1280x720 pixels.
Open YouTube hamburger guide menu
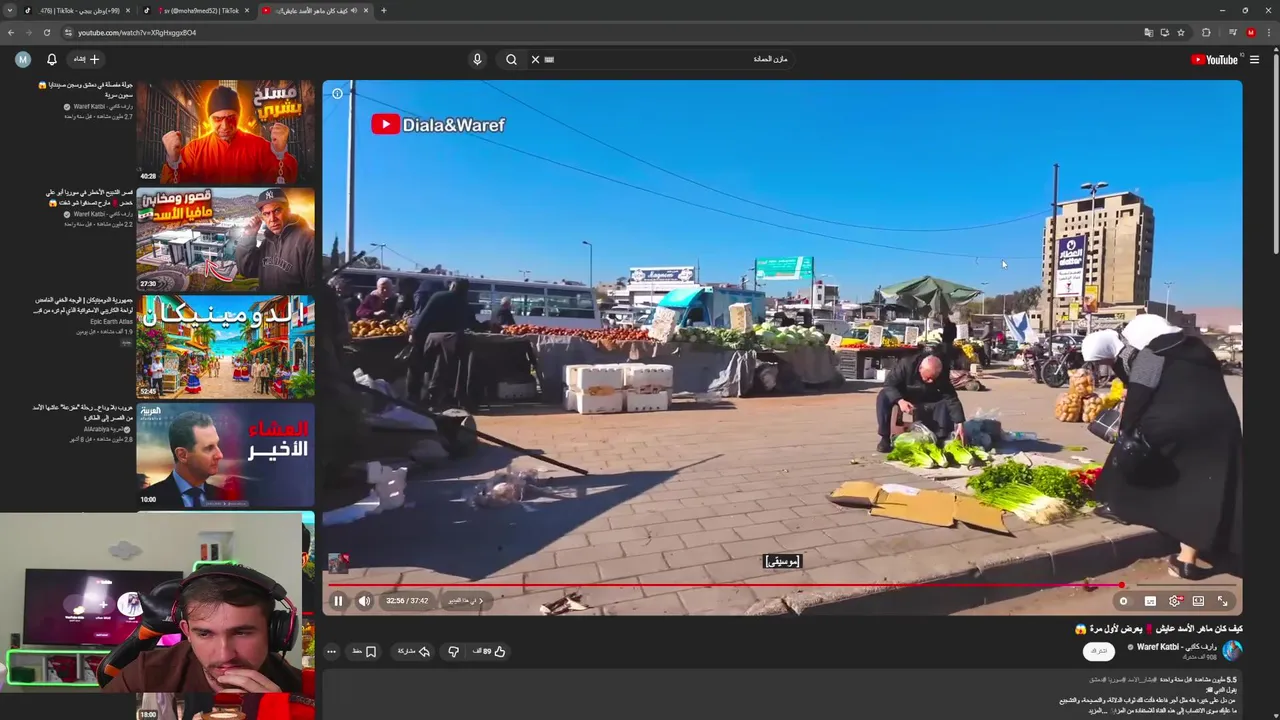[x=1255, y=60]
